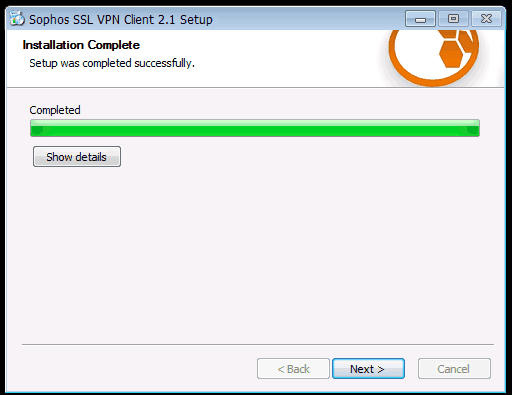Viewport: 512px width, 395px height.
Task: Click the green completed progress bar
Action: tap(255, 128)
